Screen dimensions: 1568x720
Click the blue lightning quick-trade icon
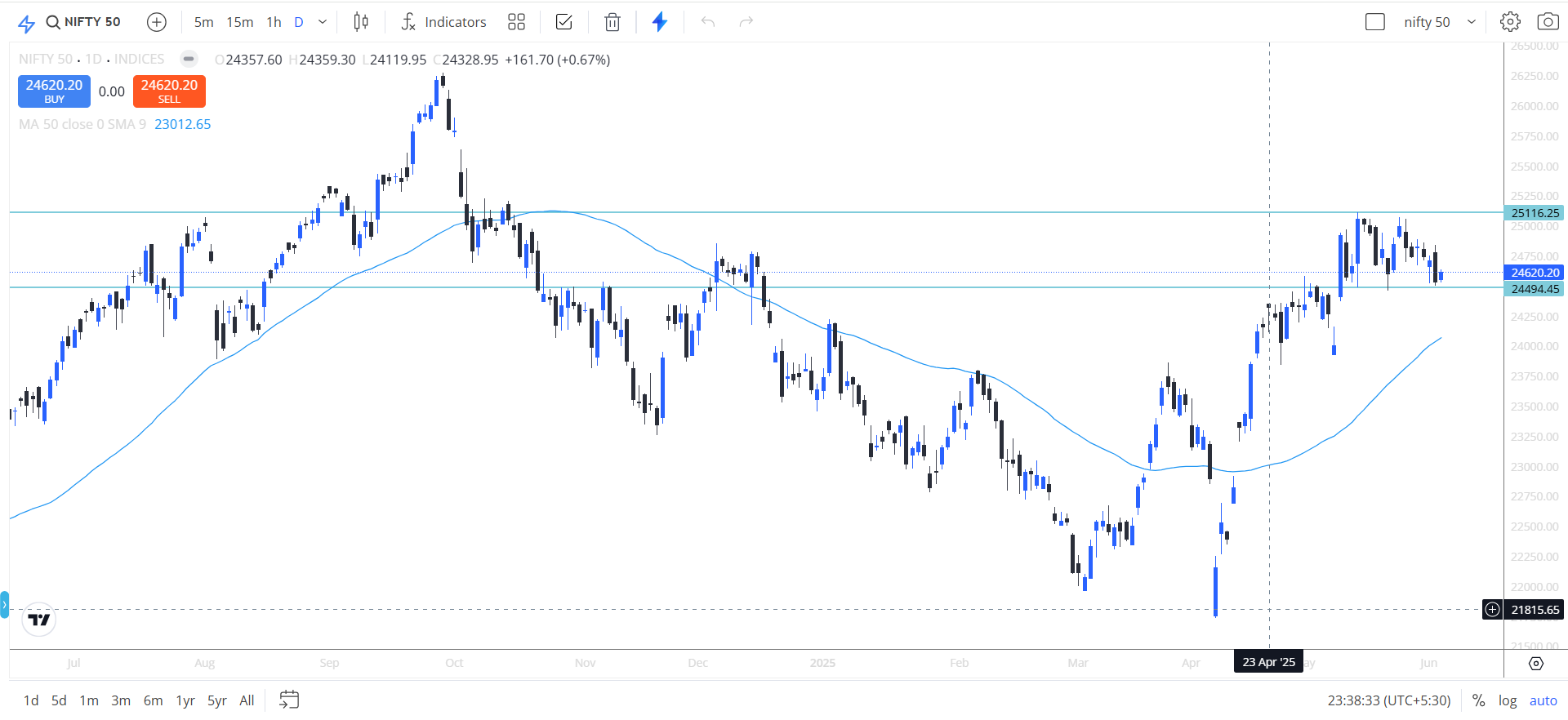pyautogui.click(x=660, y=22)
